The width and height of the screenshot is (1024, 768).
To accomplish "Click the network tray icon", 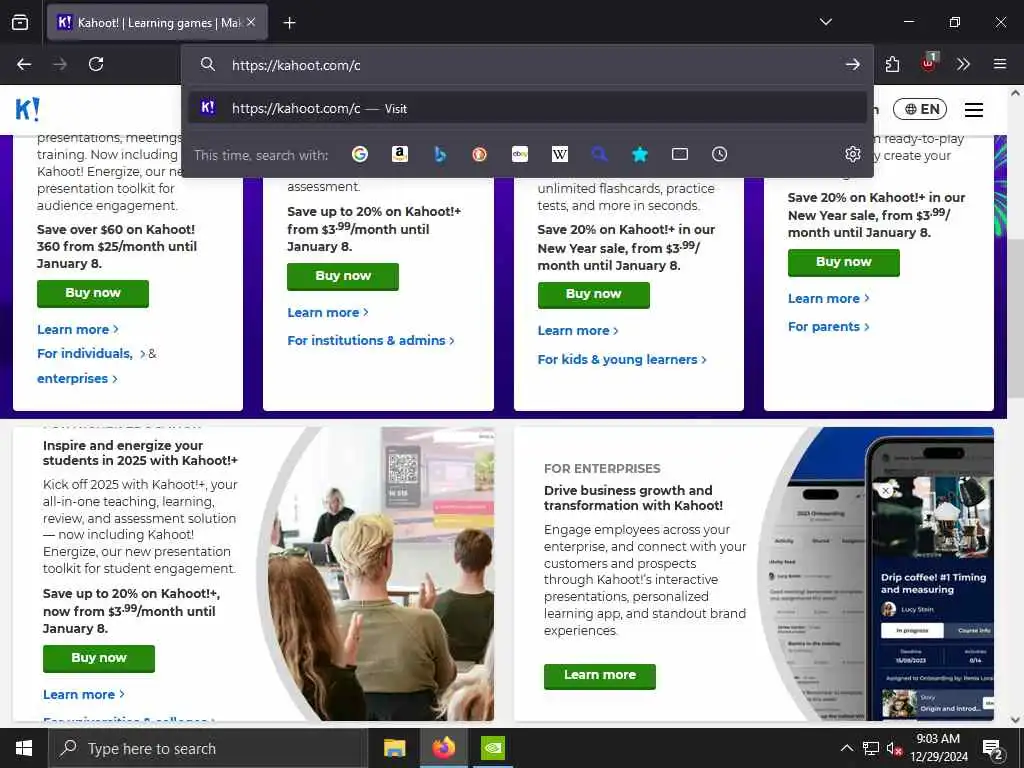I will point(871,748).
